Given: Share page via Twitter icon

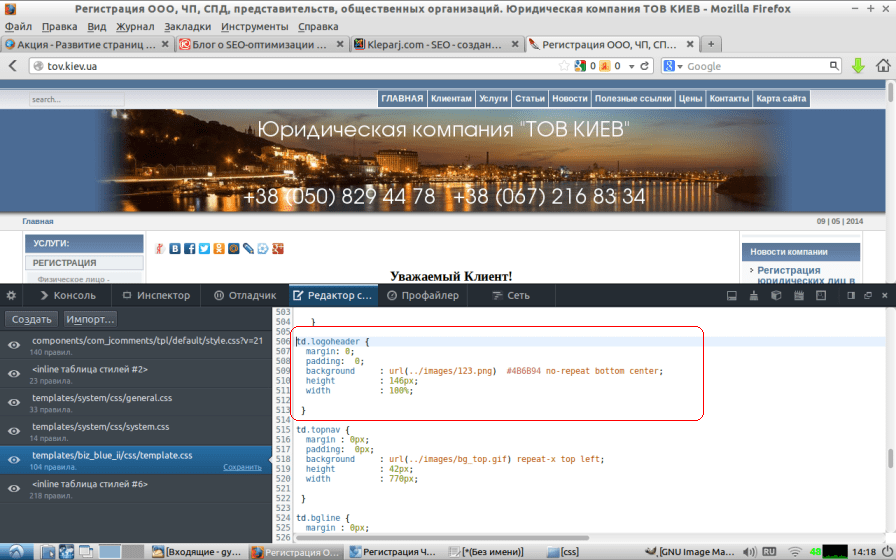Looking at the screenshot, I should (204, 249).
